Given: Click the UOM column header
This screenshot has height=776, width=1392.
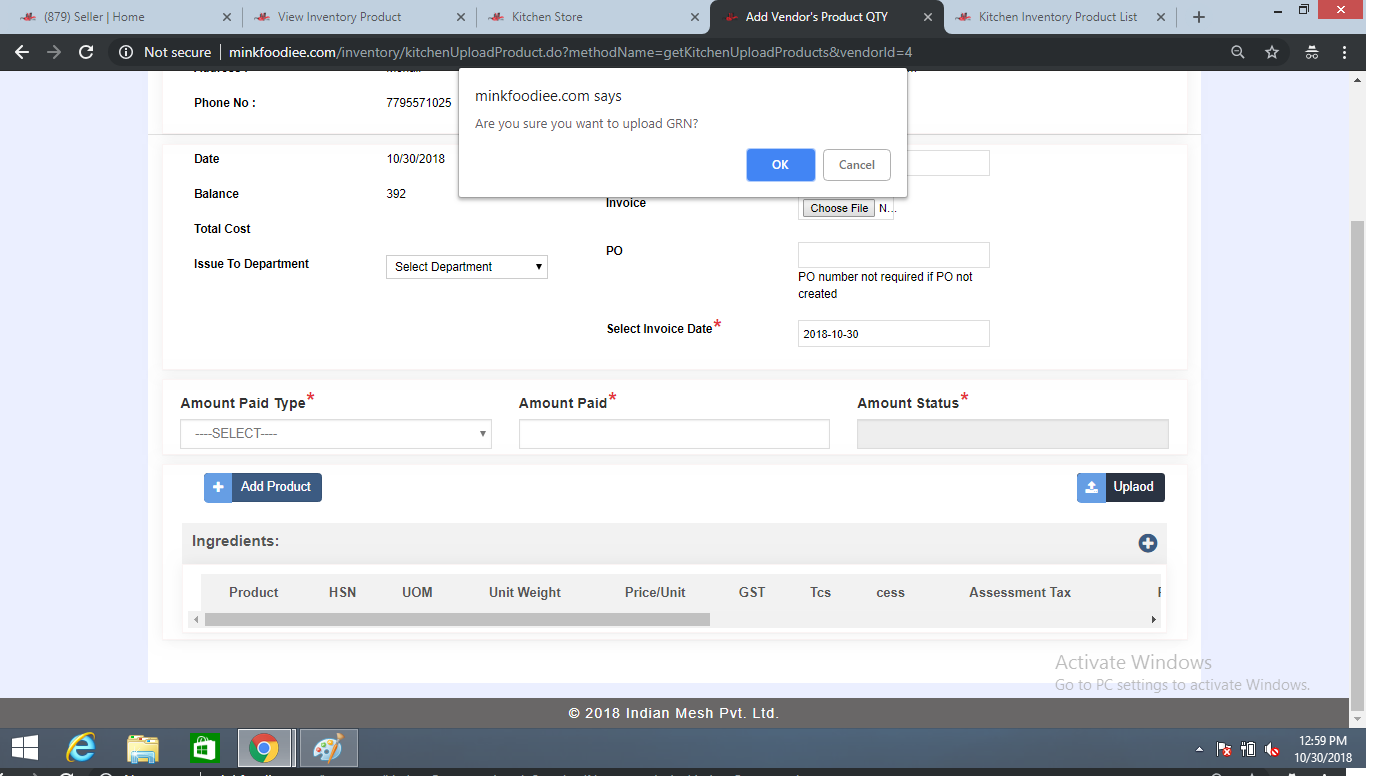Looking at the screenshot, I should [417, 593].
